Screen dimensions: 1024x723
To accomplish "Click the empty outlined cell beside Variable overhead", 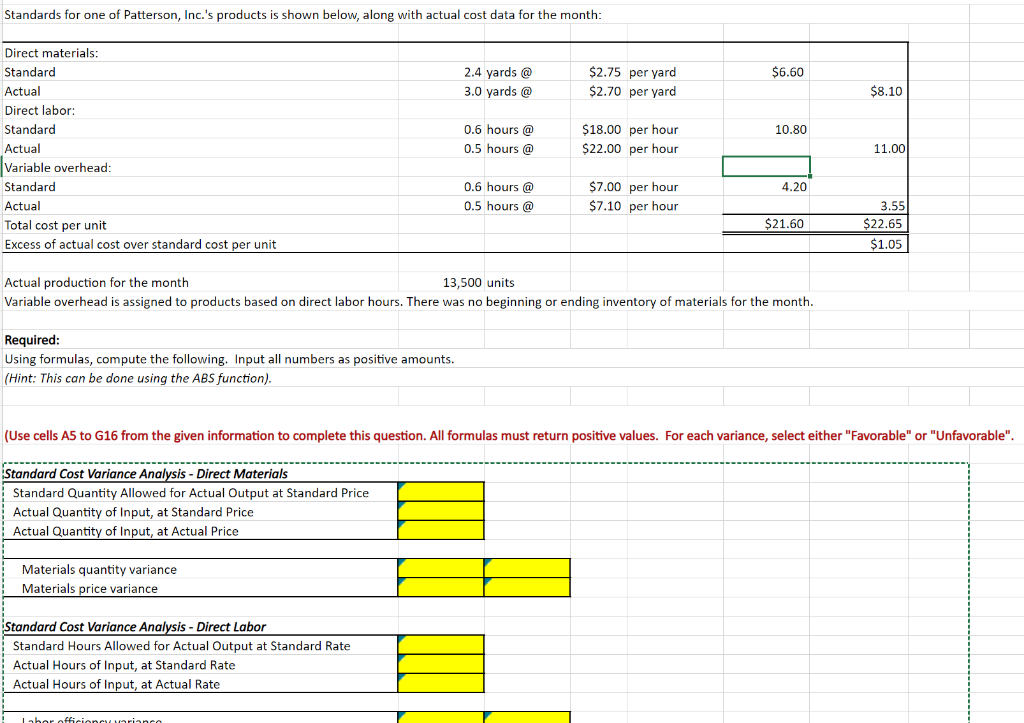I will tap(766, 165).
